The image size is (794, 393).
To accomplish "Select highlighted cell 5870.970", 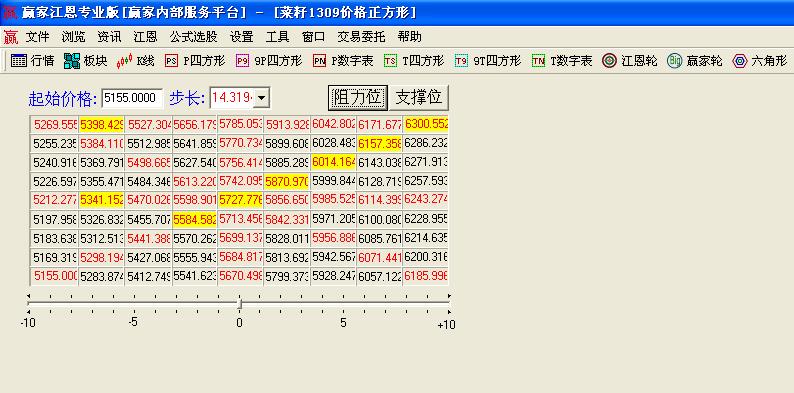I will (287, 181).
